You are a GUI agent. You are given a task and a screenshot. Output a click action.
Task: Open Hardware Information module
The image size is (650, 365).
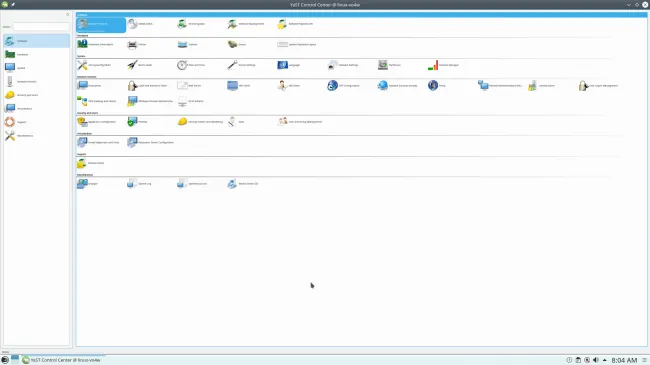95,44
